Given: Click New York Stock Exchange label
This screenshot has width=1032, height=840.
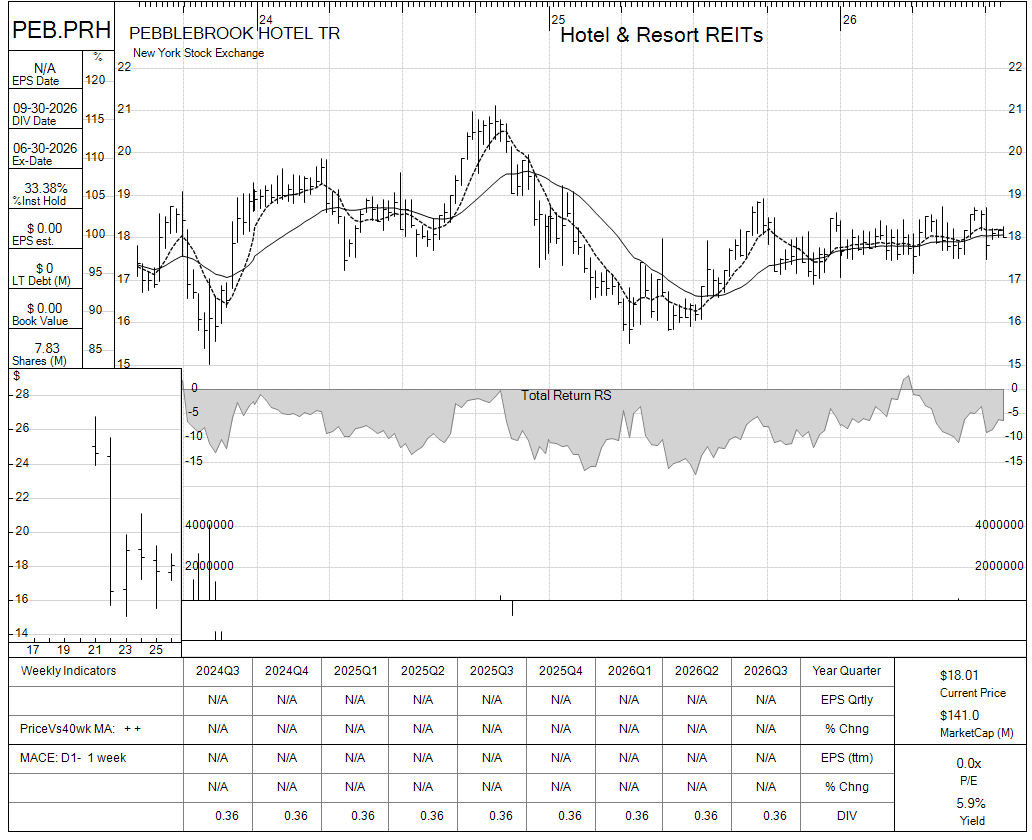Looking at the screenshot, I should tap(198, 53).
